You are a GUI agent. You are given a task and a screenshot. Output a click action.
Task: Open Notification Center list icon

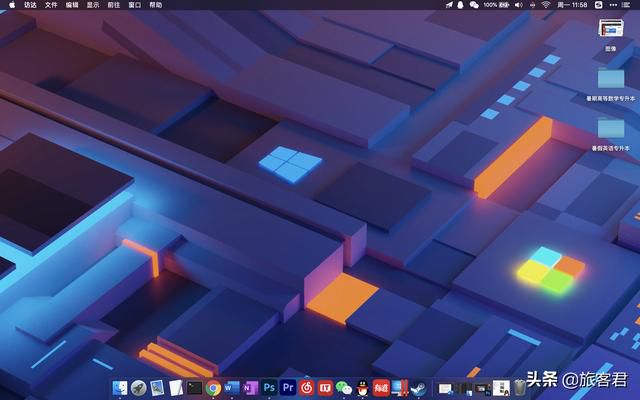[x=626, y=5]
